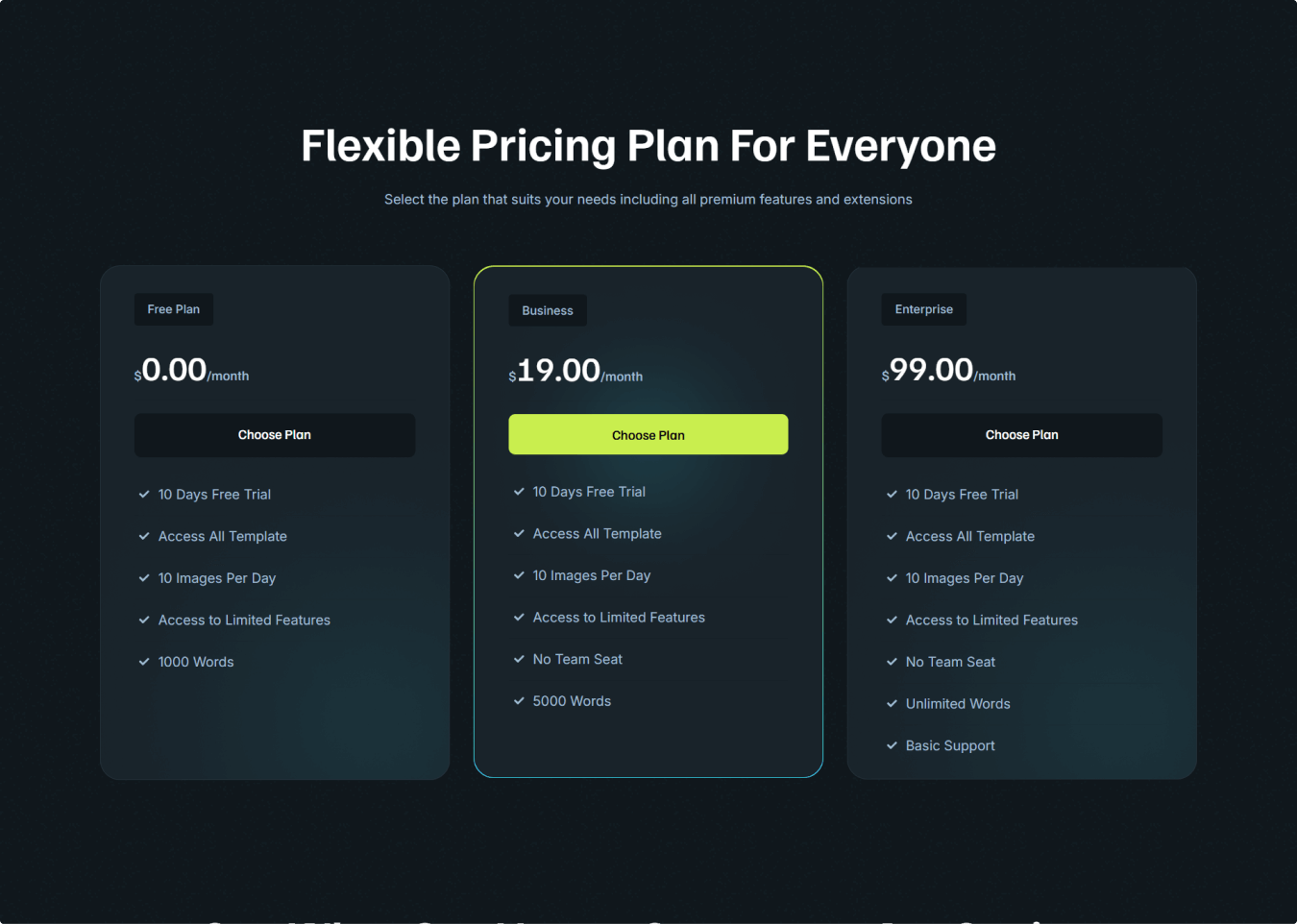Click Choose Plan under Enterprise pricing
Viewport: 1297px width, 924px height.
[1022, 435]
